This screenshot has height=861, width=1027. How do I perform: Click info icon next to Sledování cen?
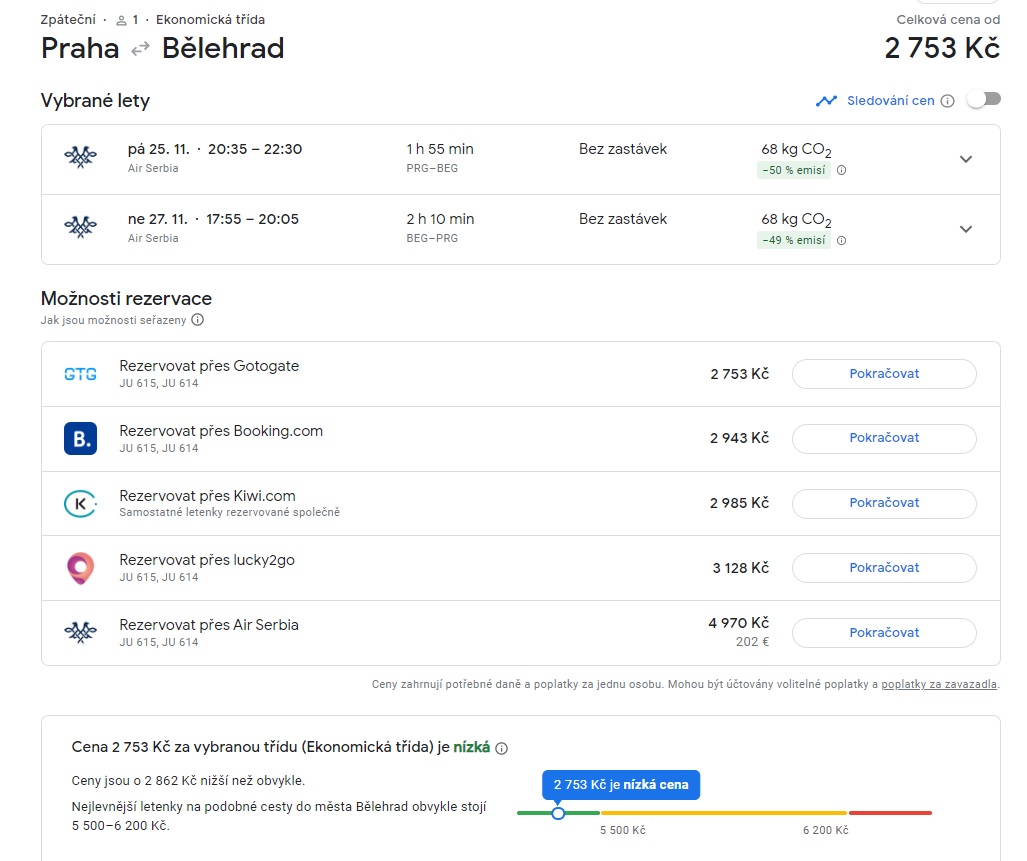coord(947,101)
